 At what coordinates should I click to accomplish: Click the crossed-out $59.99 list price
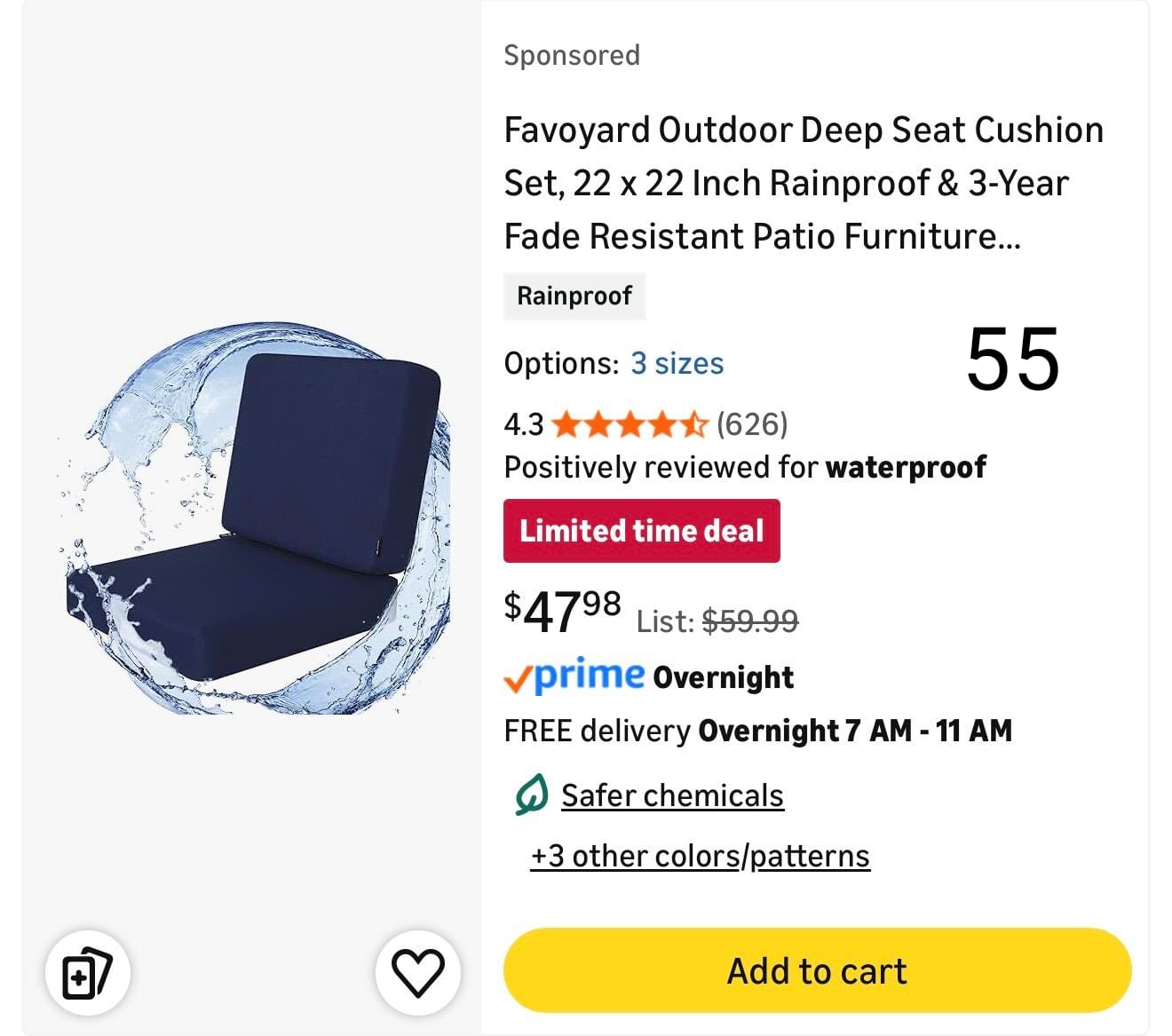click(749, 621)
